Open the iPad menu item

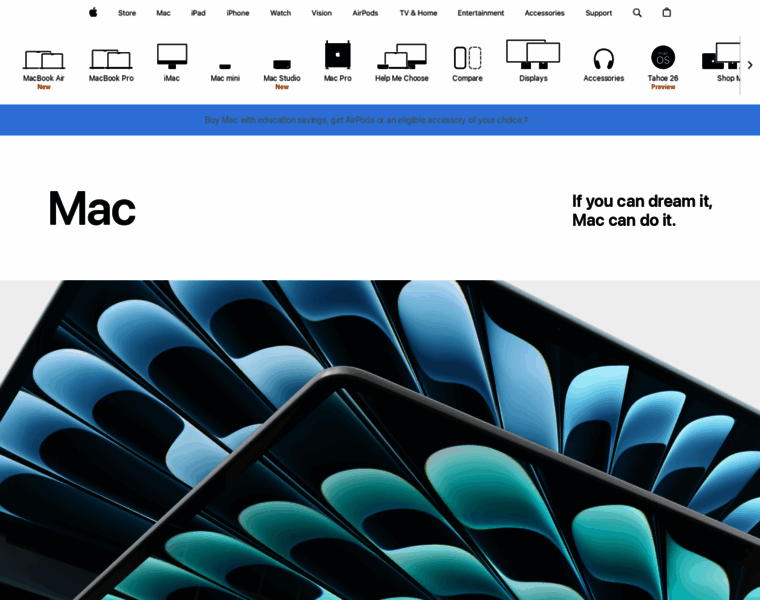click(198, 13)
